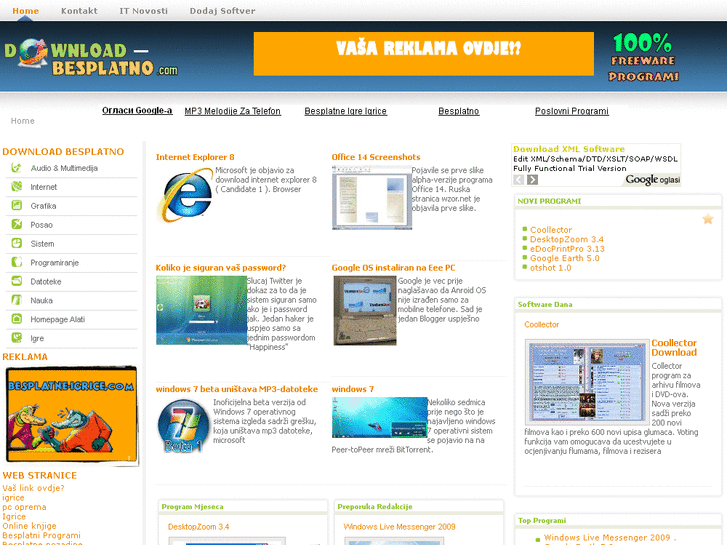Open Google OS instaliran na Eee PC title

point(394,268)
